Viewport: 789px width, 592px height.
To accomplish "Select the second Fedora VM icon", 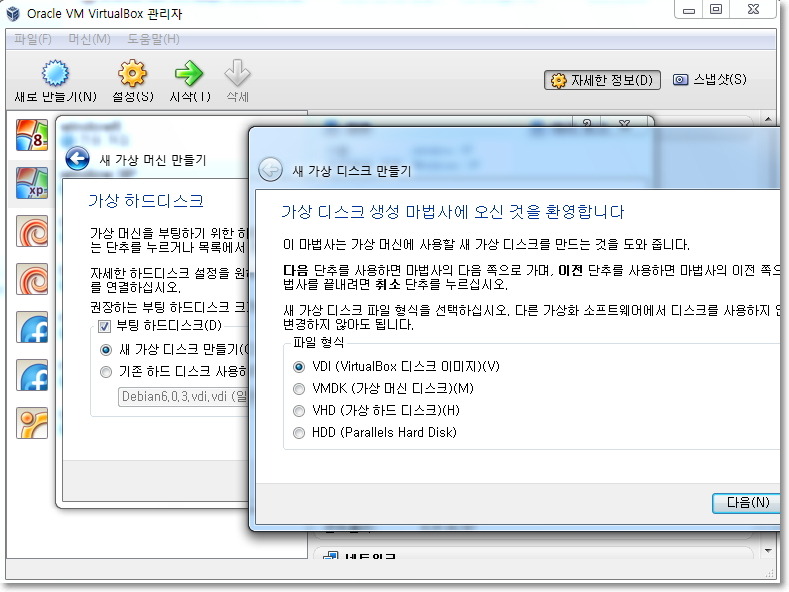I will (x=32, y=375).
